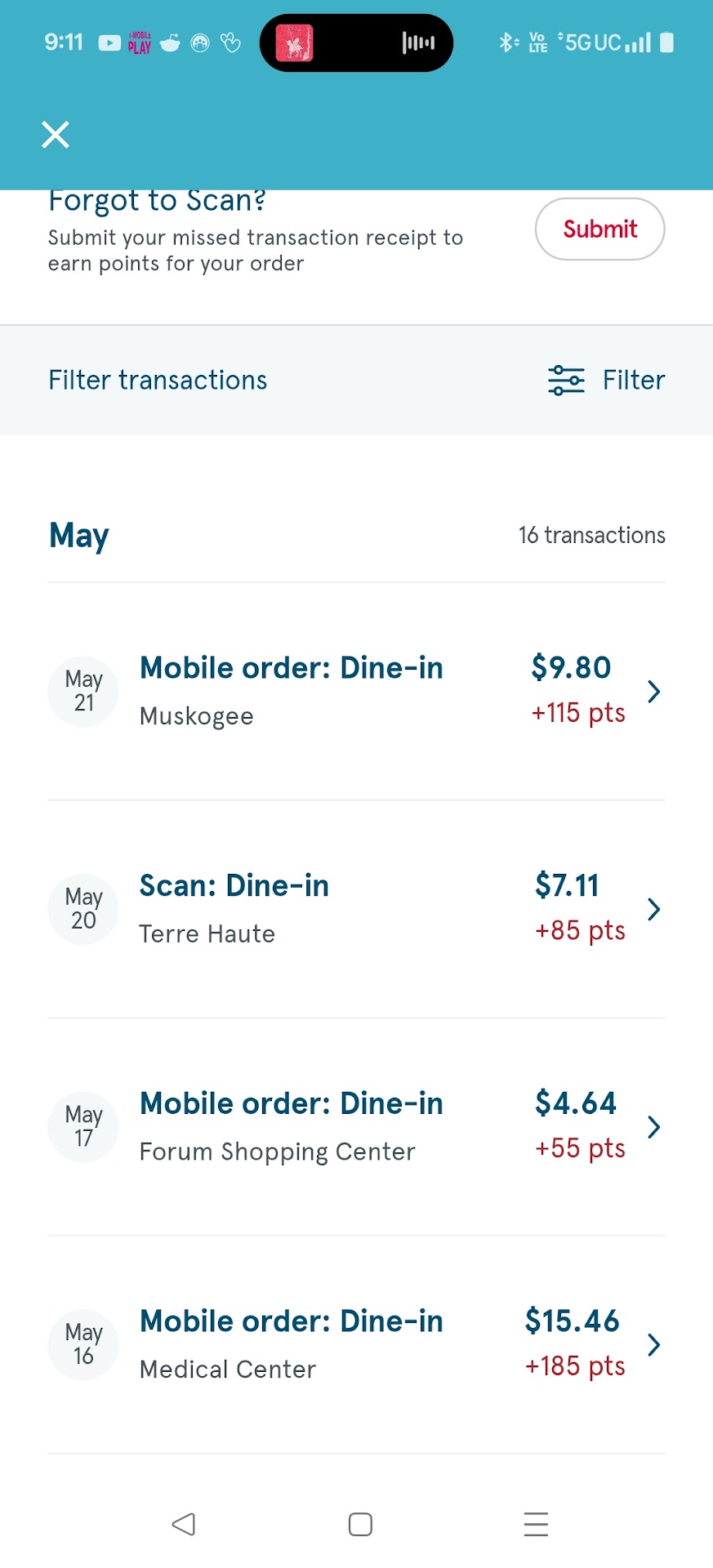
Task: Expand the May 16 Medical Center chevron
Action: click(653, 1344)
